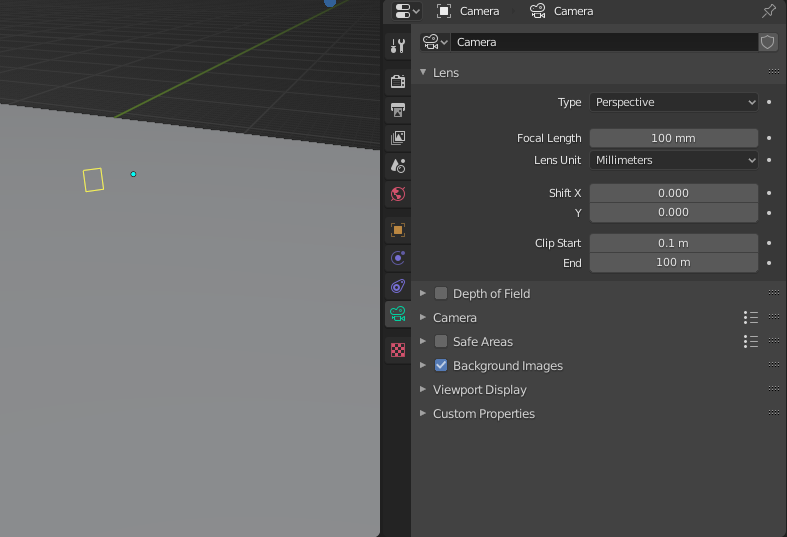Image resolution: width=787 pixels, height=537 pixels.
Task: Open Camera presets list icon
Action: tap(751, 317)
